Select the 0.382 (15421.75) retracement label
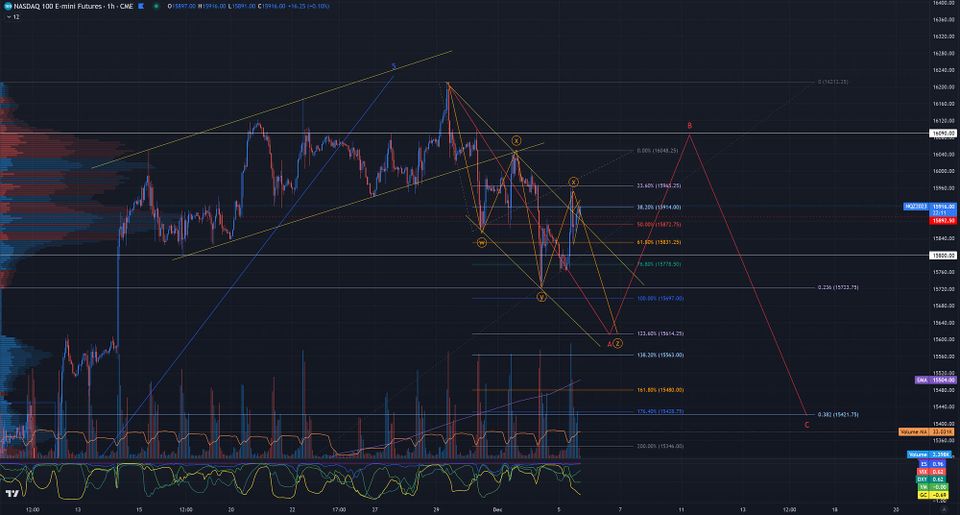 point(838,415)
